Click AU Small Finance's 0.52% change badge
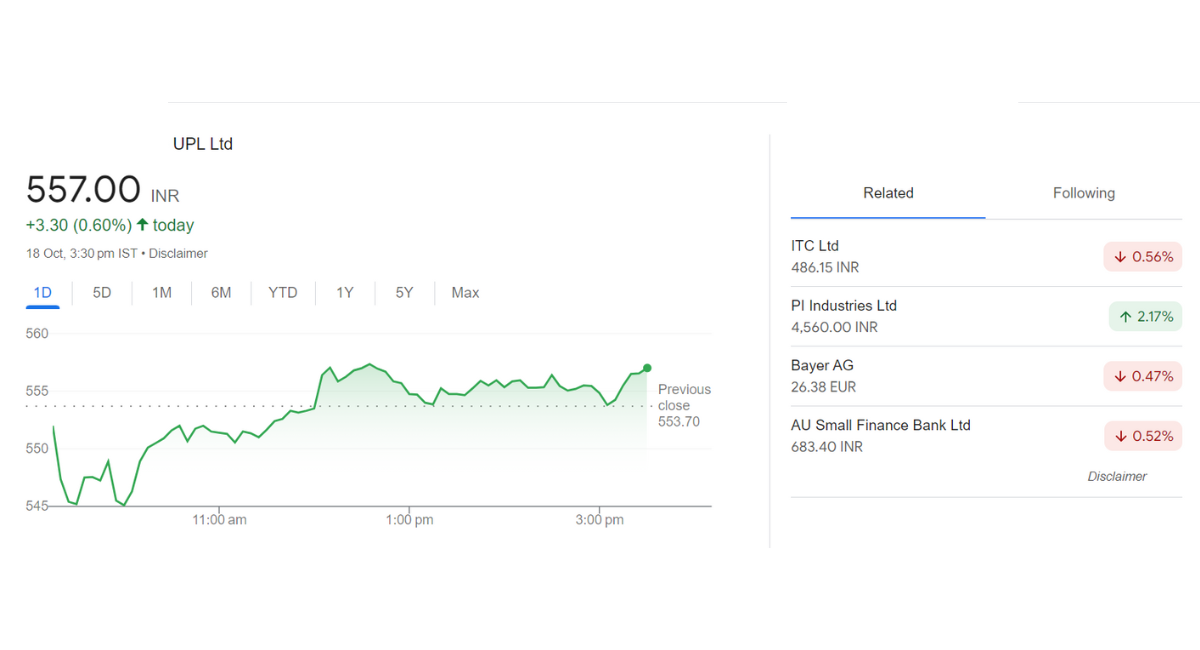 click(x=1143, y=436)
